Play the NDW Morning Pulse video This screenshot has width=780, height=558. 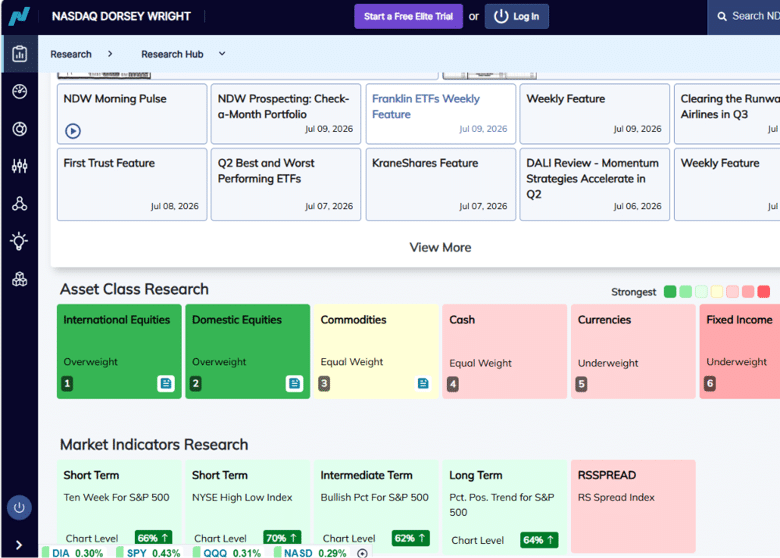click(x=73, y=131)
